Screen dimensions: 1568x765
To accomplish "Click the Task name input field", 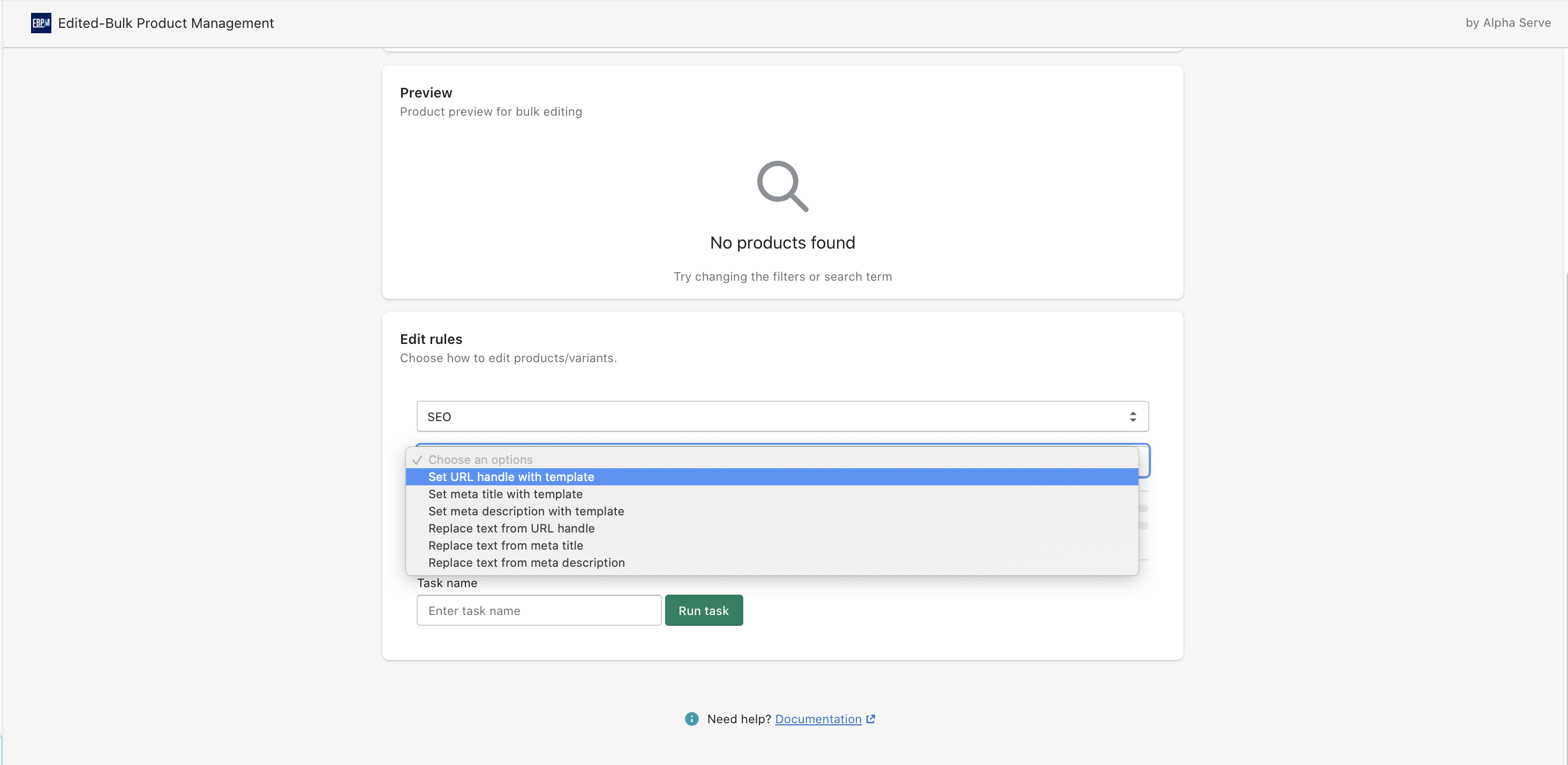I will (x=539, y=610).
